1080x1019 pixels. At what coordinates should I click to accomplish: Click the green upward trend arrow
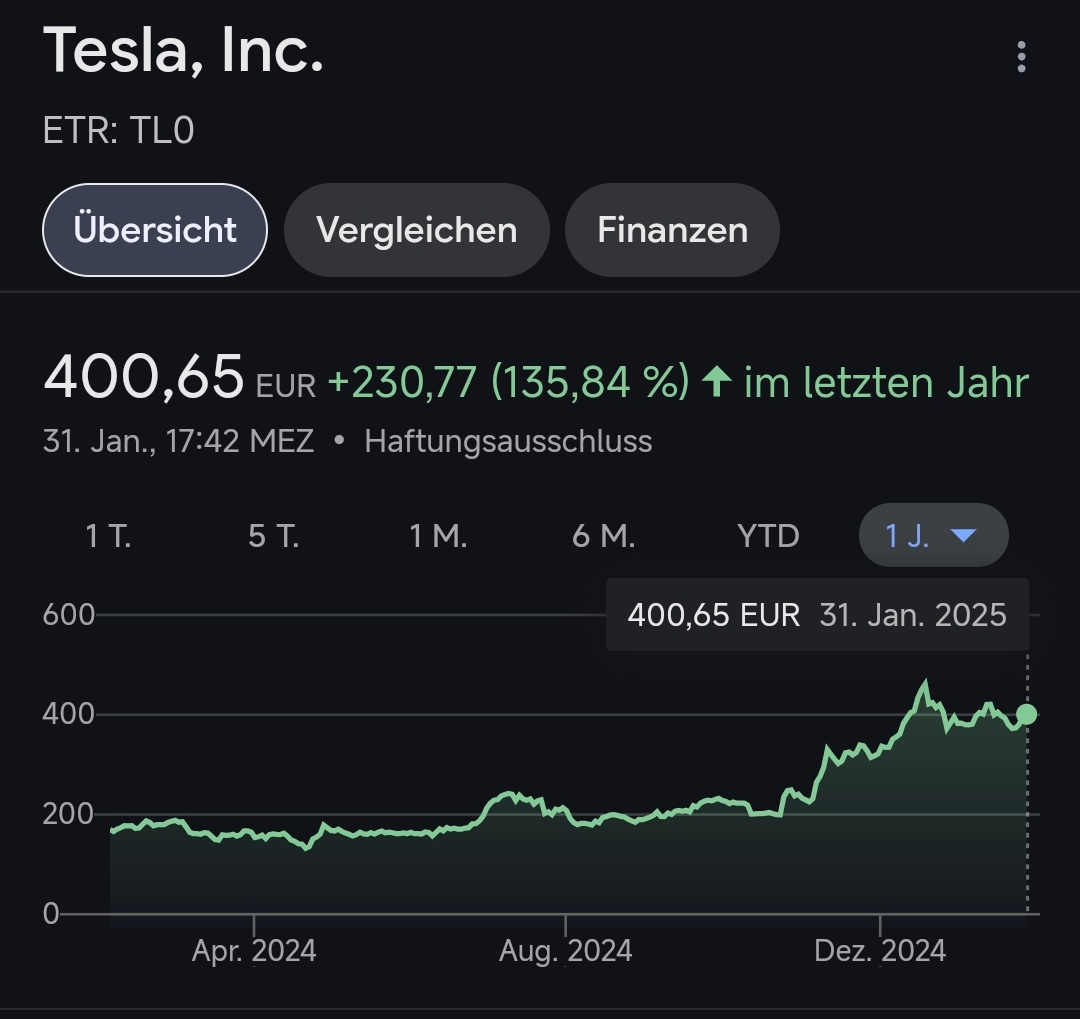716,381
